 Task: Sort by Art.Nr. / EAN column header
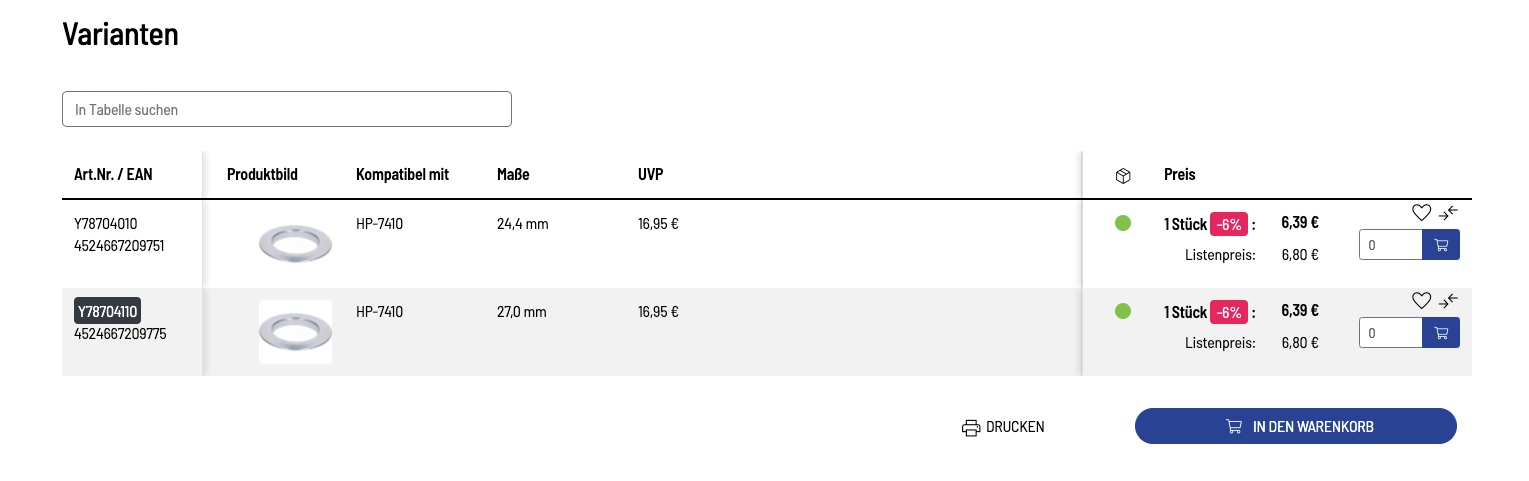click(113, 175)
